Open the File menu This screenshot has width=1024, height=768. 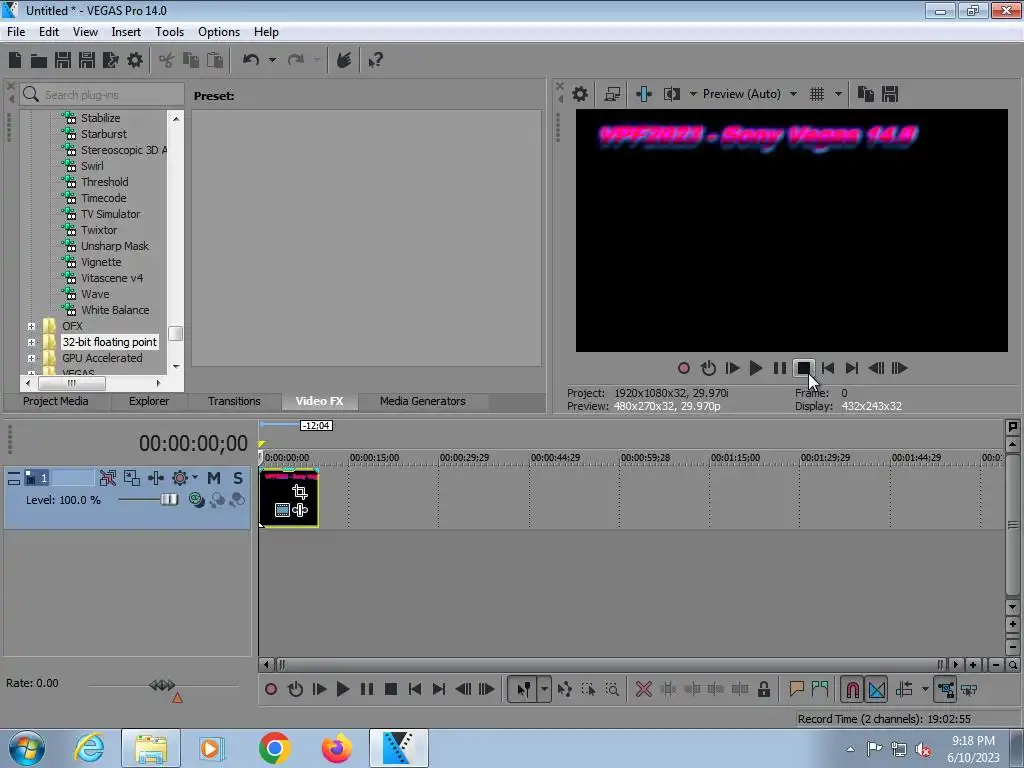tap(16, 31)
